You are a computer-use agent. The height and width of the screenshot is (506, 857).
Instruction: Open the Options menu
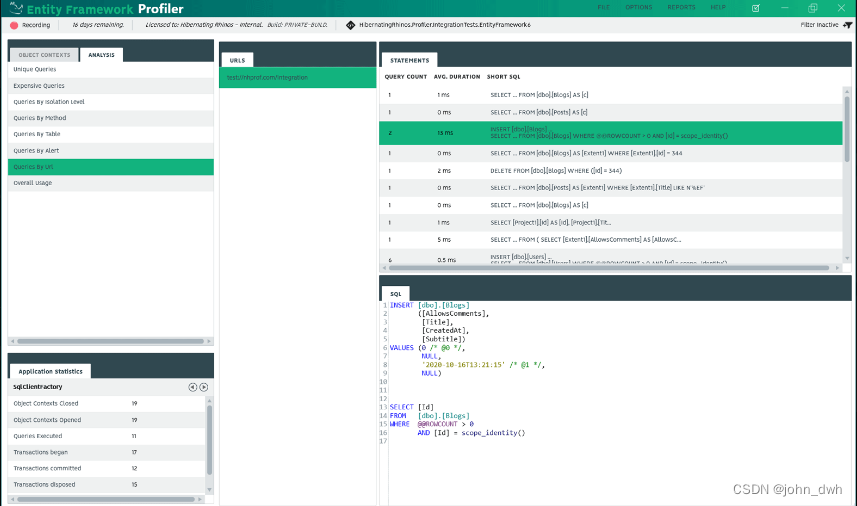(x=638, y=7)
